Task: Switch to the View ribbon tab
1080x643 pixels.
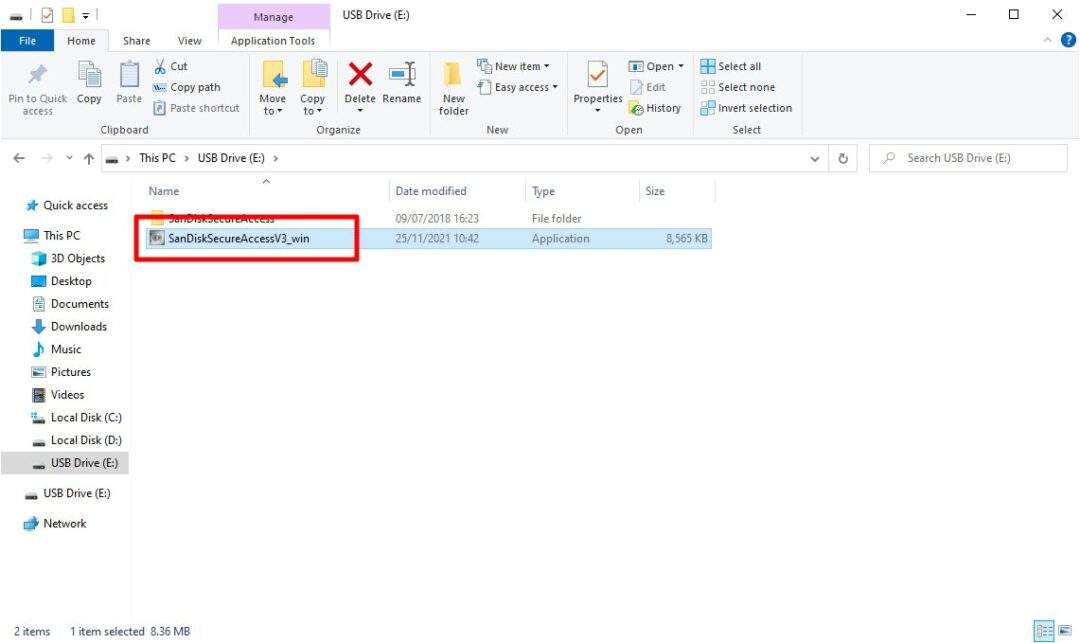Action: [x=189, y=41]
